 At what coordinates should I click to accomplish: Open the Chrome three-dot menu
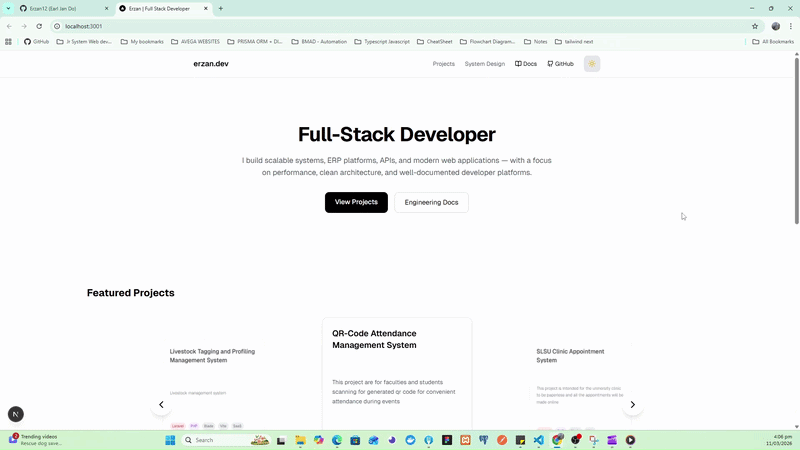[791, 26]
